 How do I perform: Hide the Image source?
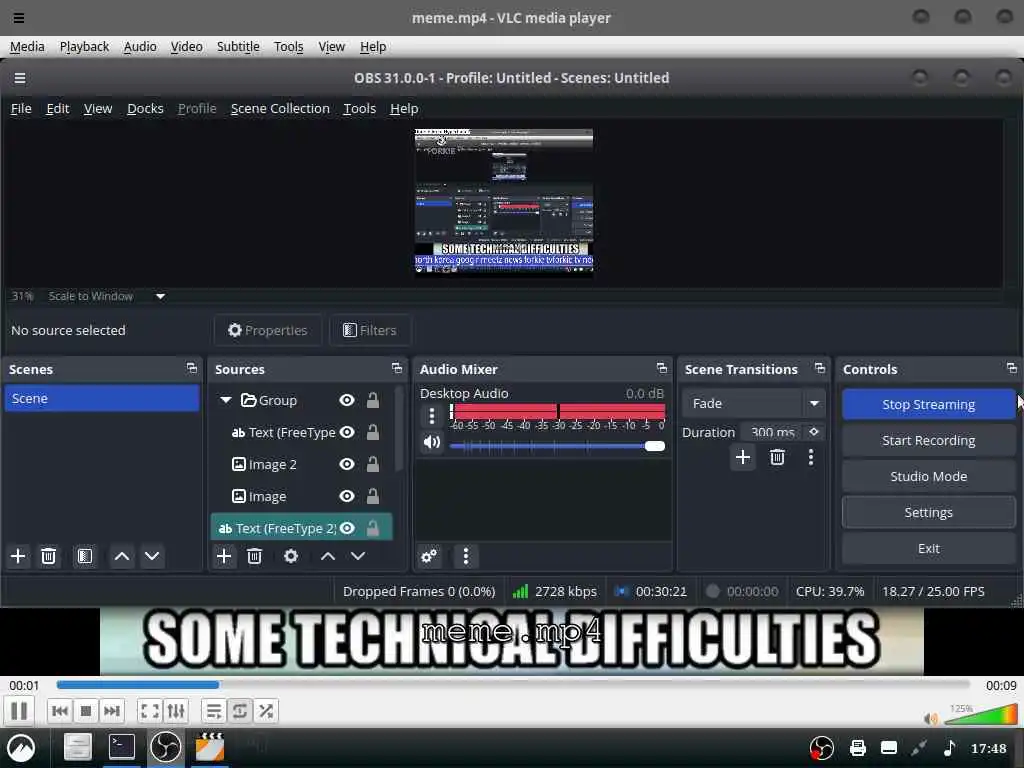click(x=347, y=496)
